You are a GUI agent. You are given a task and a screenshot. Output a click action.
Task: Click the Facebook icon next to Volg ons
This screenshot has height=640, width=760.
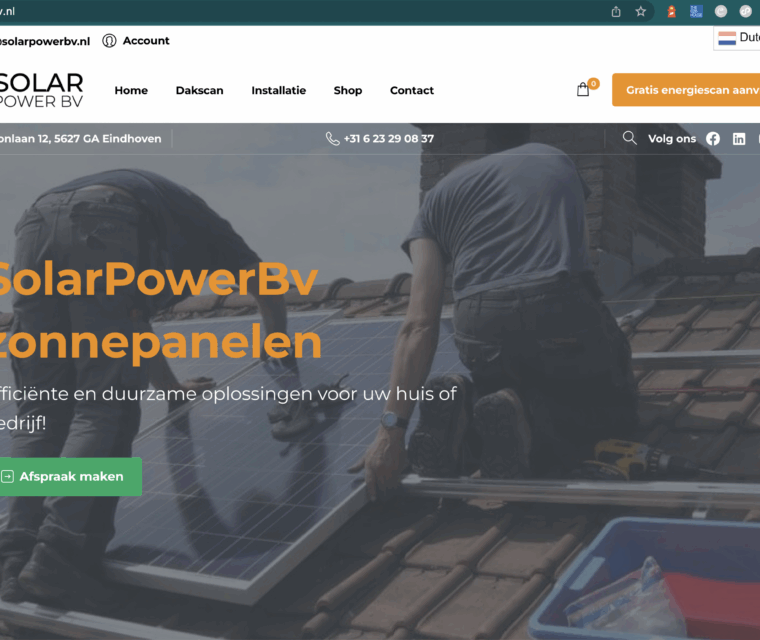(x=712, y=139)
